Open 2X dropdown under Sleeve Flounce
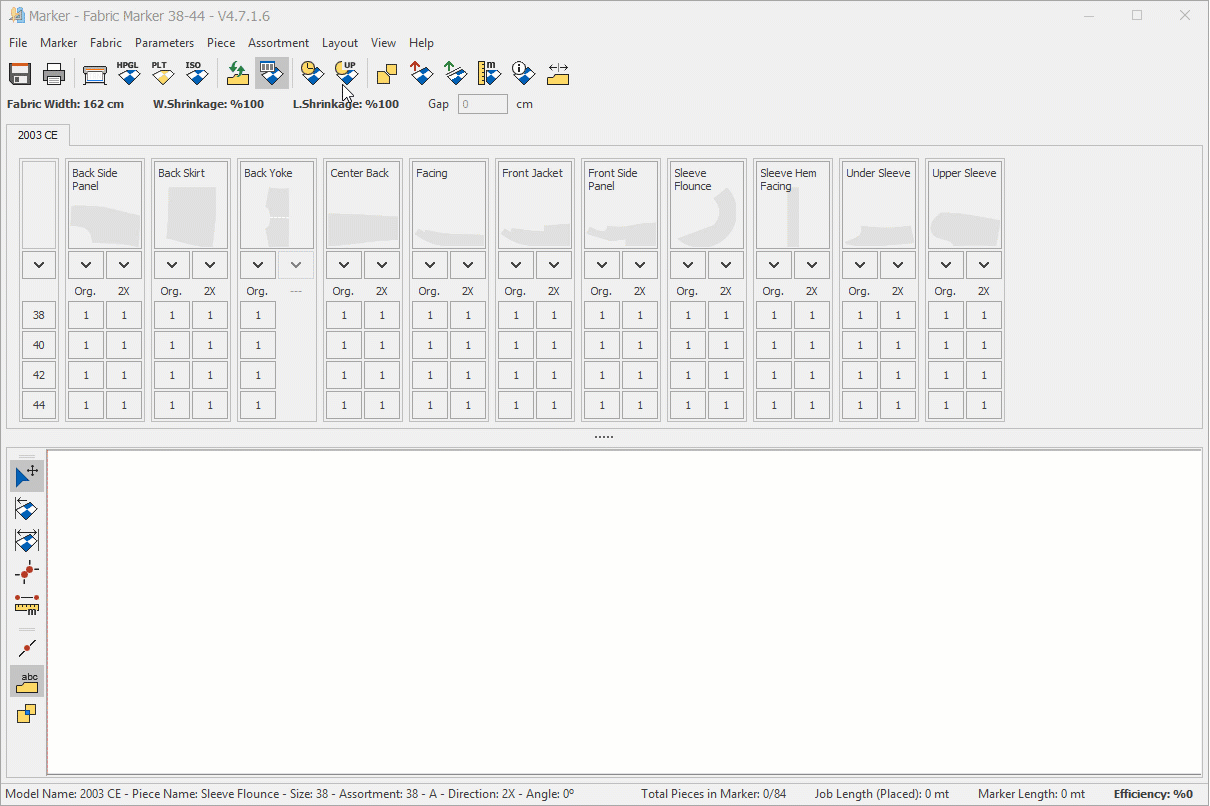Screen dimensions: 1210x806 [x=726, y=265]
